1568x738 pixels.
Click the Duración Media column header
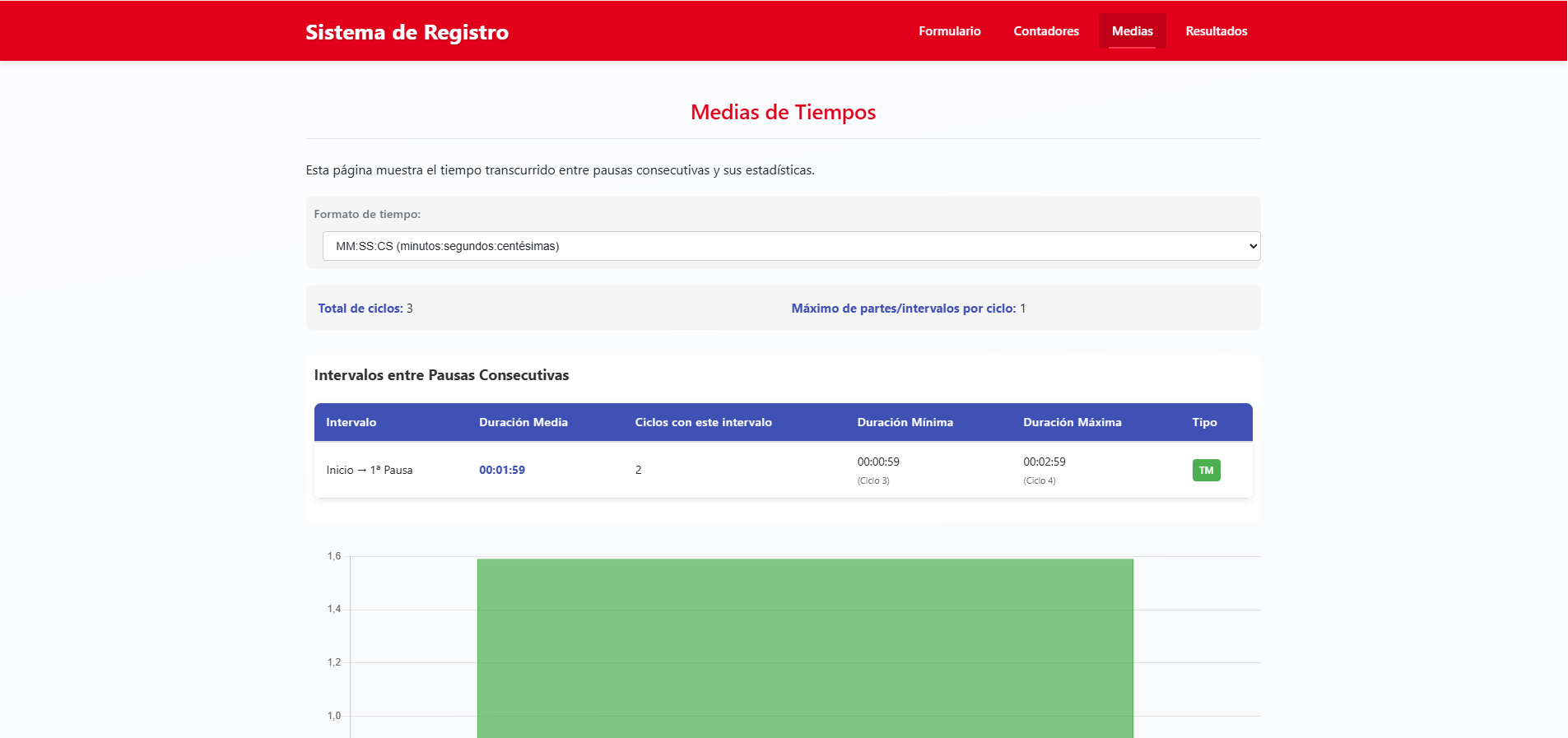(523, 422)
